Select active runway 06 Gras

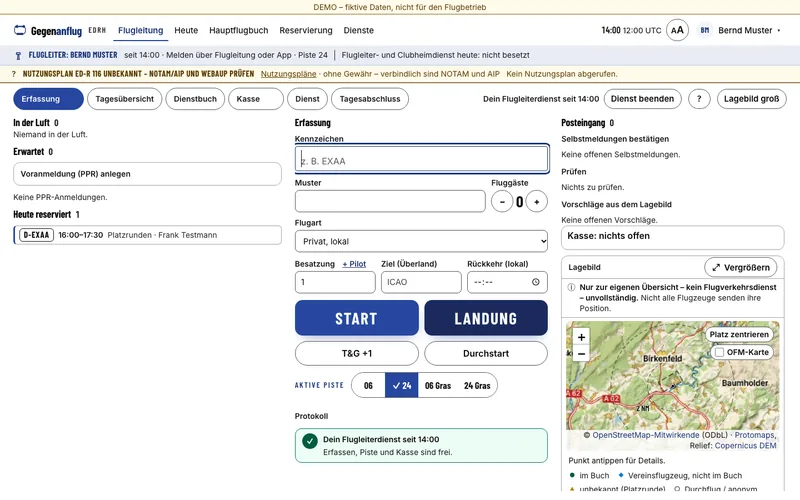438,386
